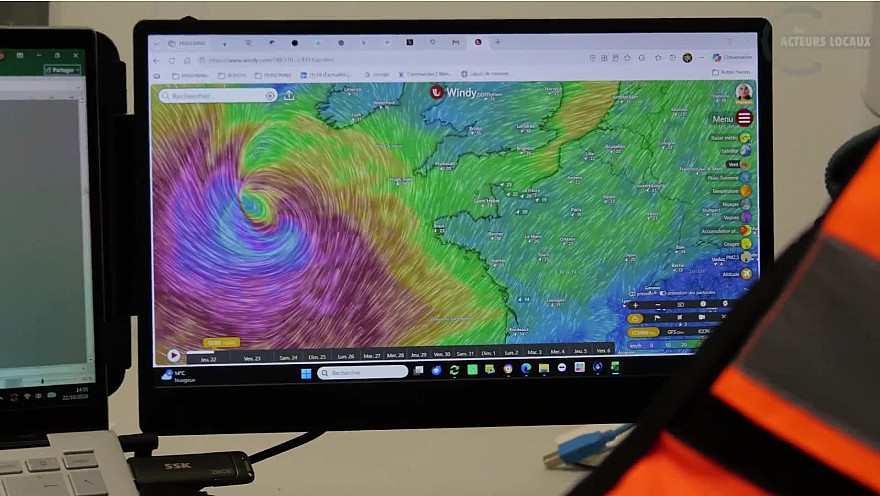This screenshot has width=880, height=496.
Task: Open the Calcul bookmark with globe icon
Action: point(485,74)
